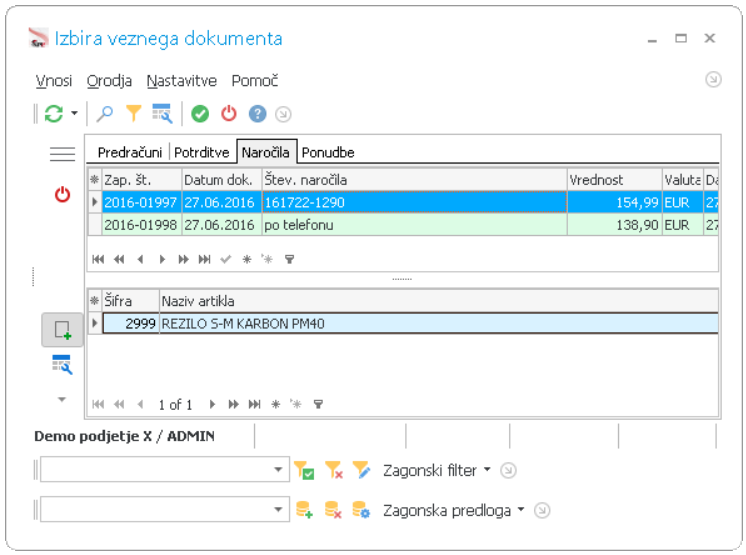Click table search icon in left sidebar
The height and width of the screenshot is (555, 746).
pos(62,364)
